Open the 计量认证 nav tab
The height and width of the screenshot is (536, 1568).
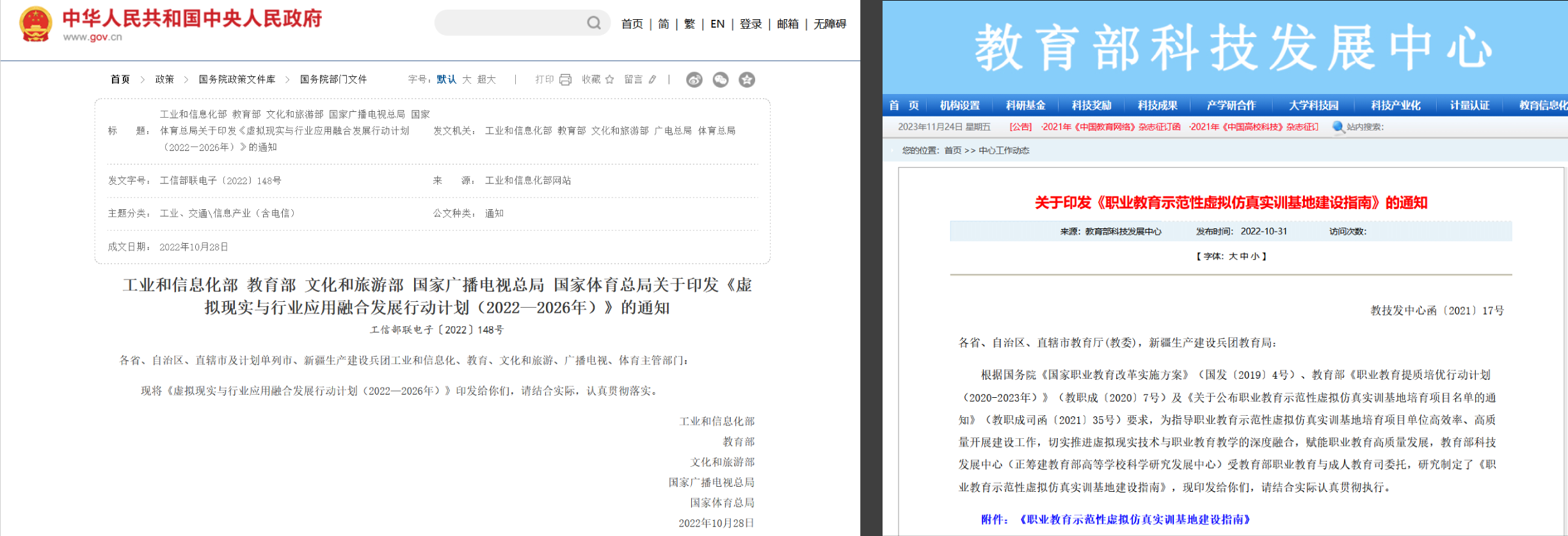click(1470, 106)
